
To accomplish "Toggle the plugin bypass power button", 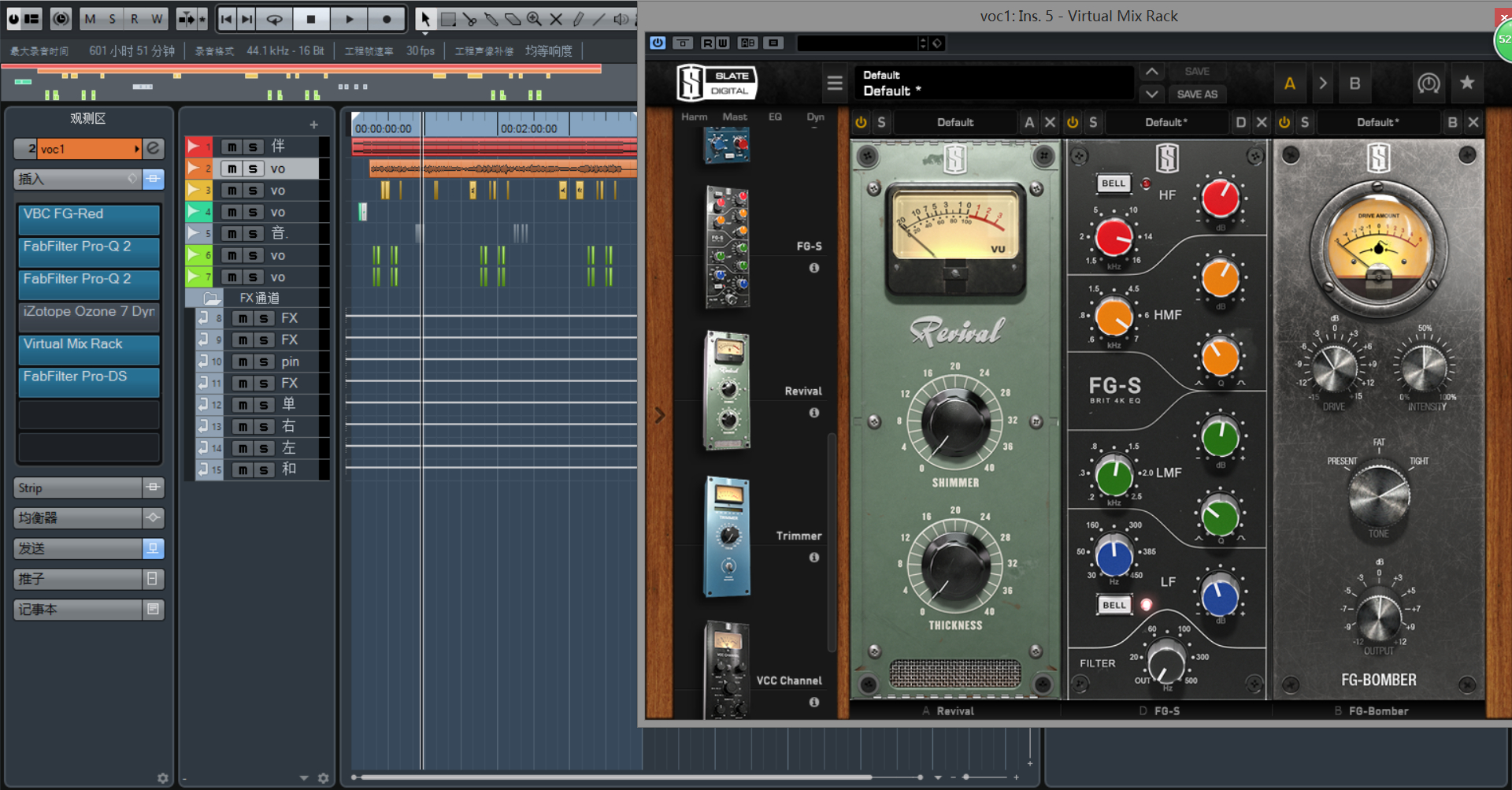I will coord(658,43).
